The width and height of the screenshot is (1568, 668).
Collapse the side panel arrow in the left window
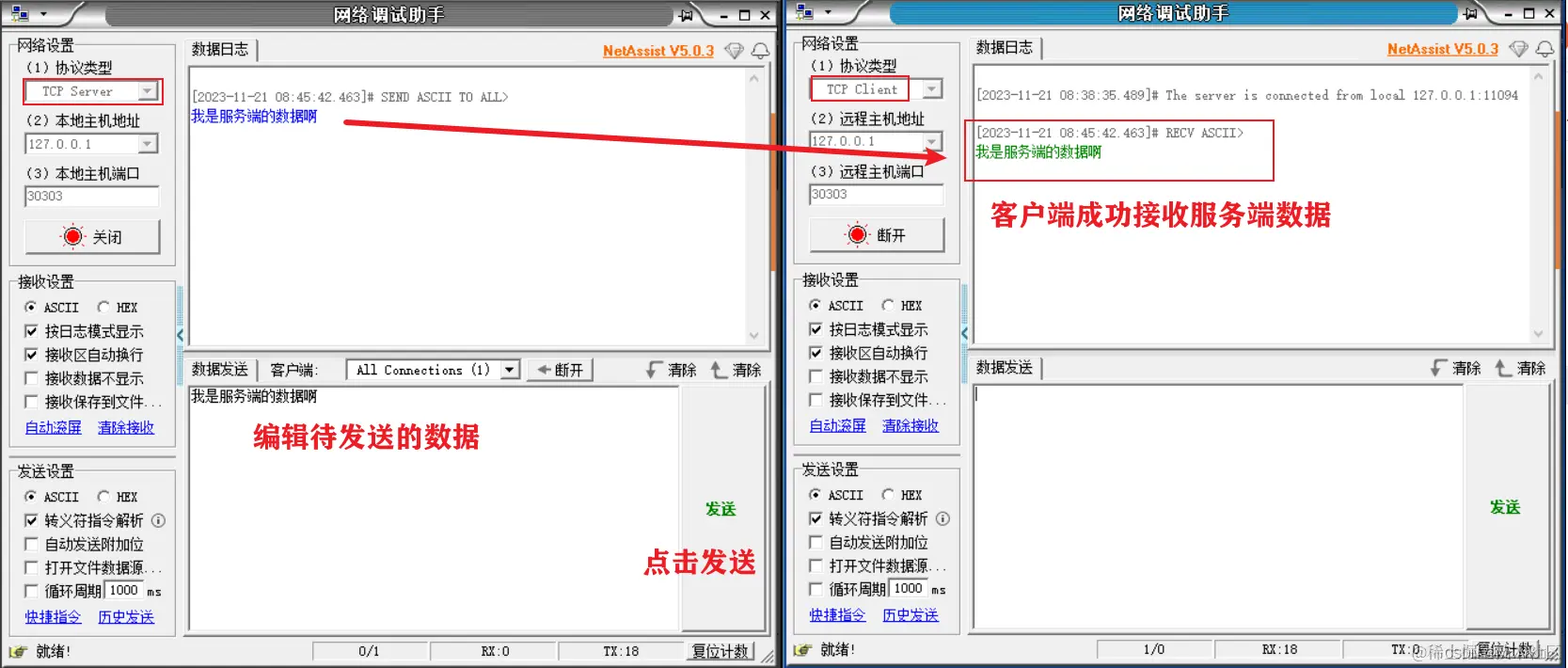coord(180,335)
